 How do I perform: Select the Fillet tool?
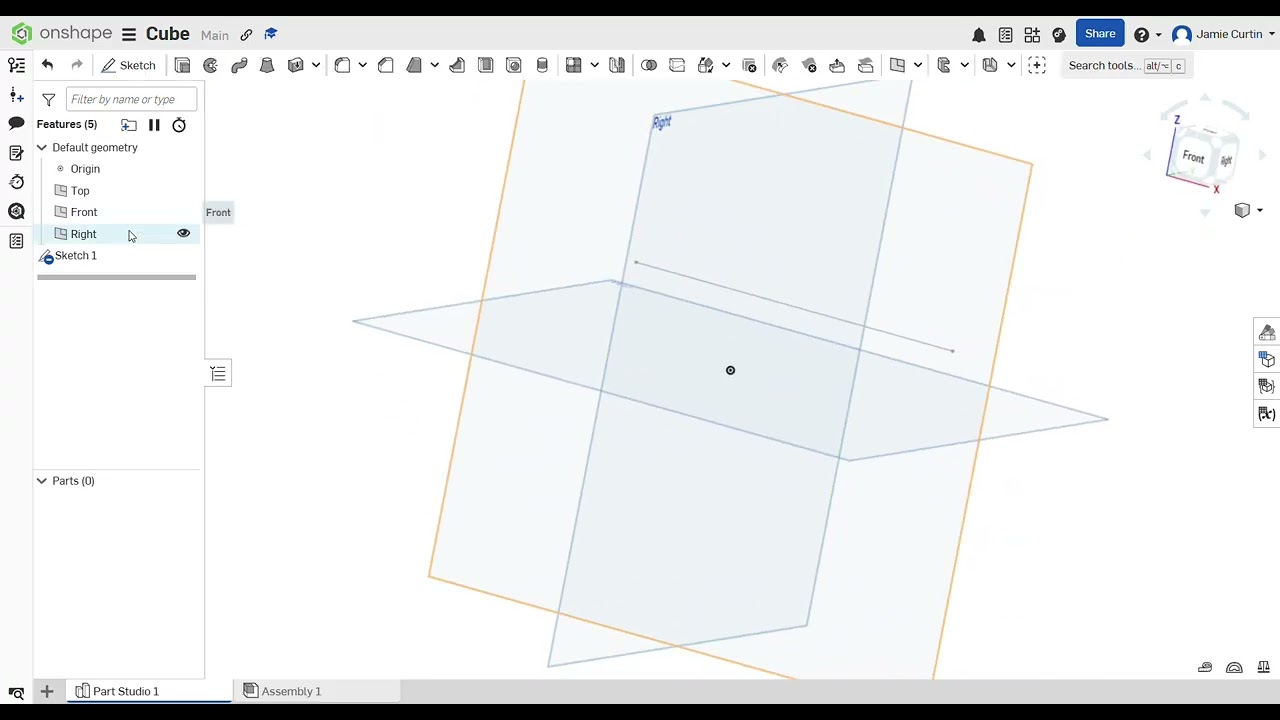pyautogui.click(x=342, y=65)
